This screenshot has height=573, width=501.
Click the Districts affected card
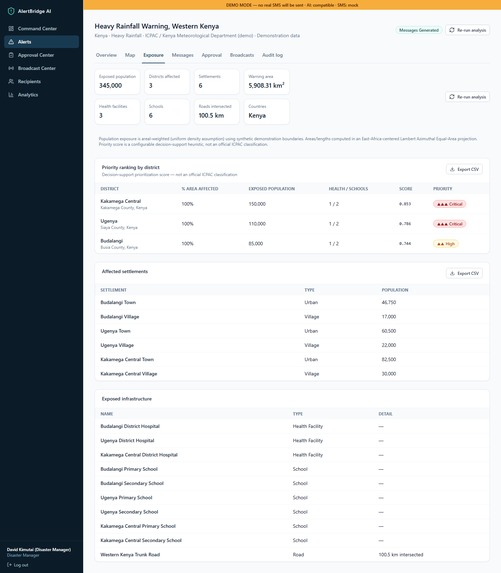click(x=167, y=82)
